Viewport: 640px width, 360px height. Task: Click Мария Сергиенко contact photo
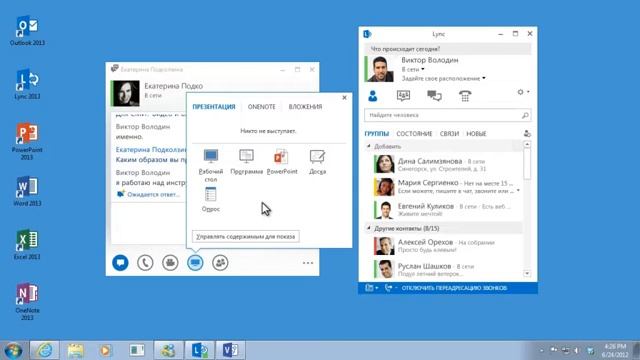(384, 187)
